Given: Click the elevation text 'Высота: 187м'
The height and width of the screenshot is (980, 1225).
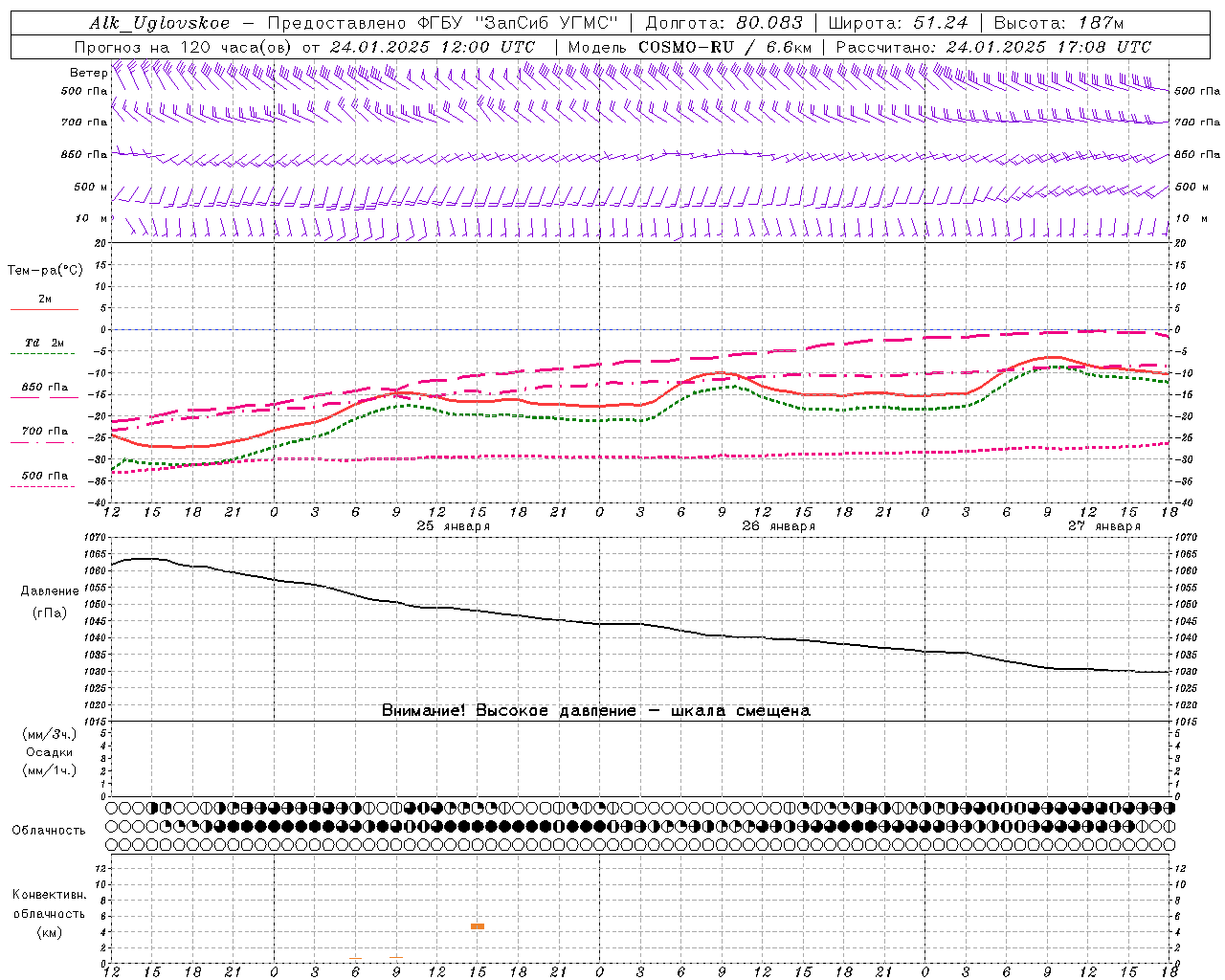Looking at the screenshot, I should click(x=1058, y=23).
